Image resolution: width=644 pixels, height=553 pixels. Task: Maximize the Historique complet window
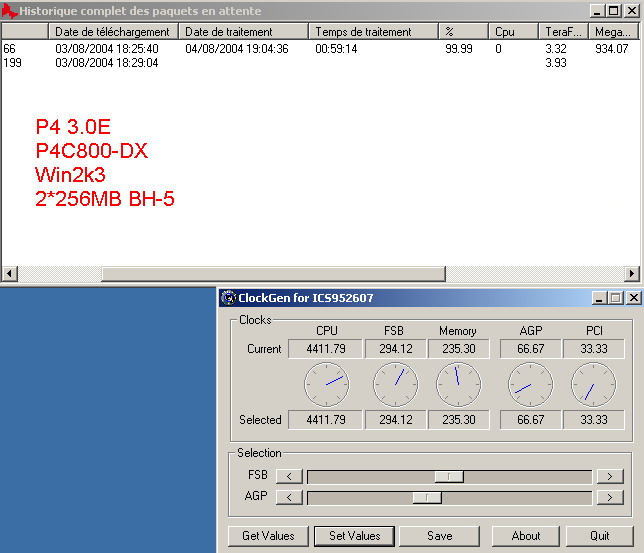(x=614, y=11)
